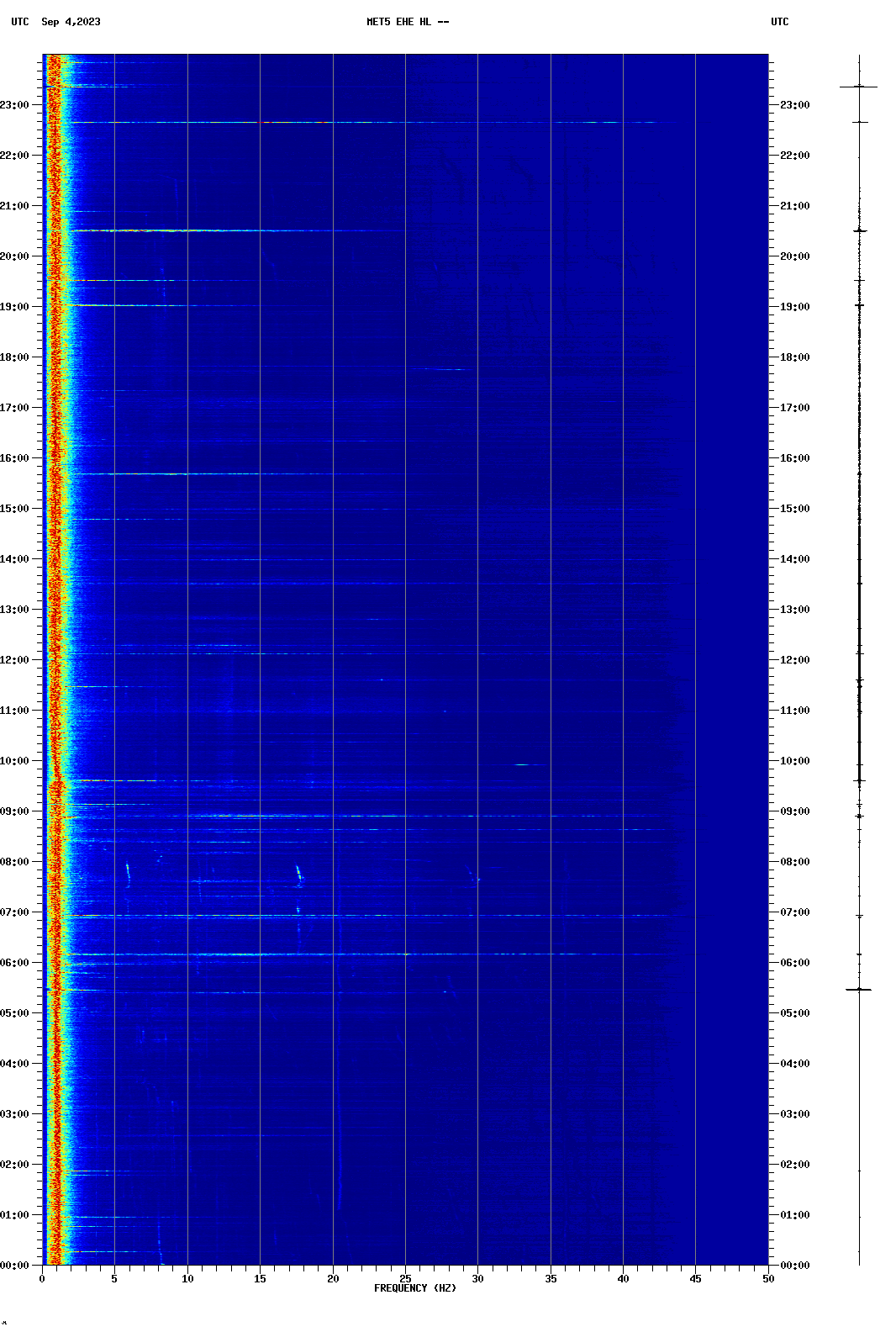Screen dimensions: 896x1332
Task: Click the MET5 EHE HL station title
Action: [407, 22]
